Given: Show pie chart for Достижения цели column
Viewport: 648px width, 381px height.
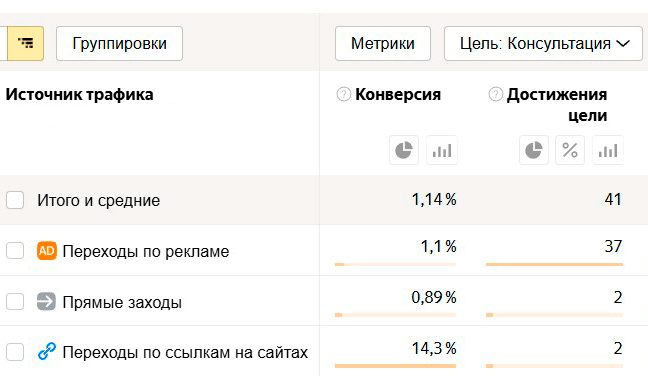Looking at the screenshot, I should pos(534,150).
